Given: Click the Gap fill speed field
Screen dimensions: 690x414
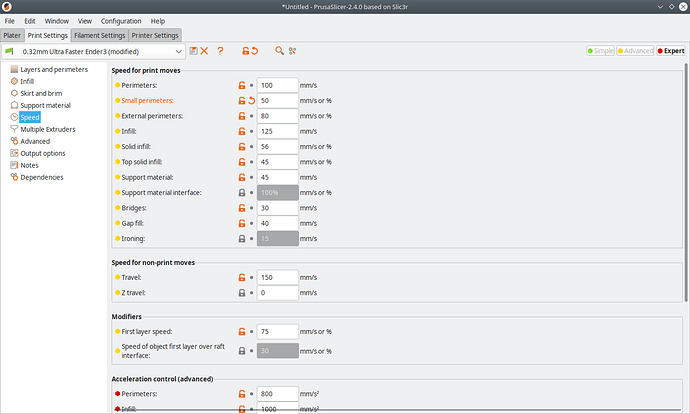Looking at the screenshot, I should pyautogui.click(x=278, y=223).
